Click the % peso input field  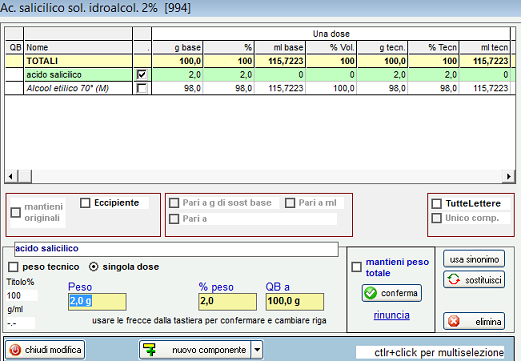[x=228, y=302]
